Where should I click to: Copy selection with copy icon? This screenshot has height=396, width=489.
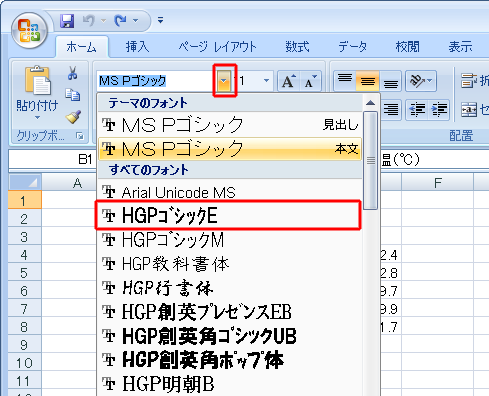[x=73, y=95]
